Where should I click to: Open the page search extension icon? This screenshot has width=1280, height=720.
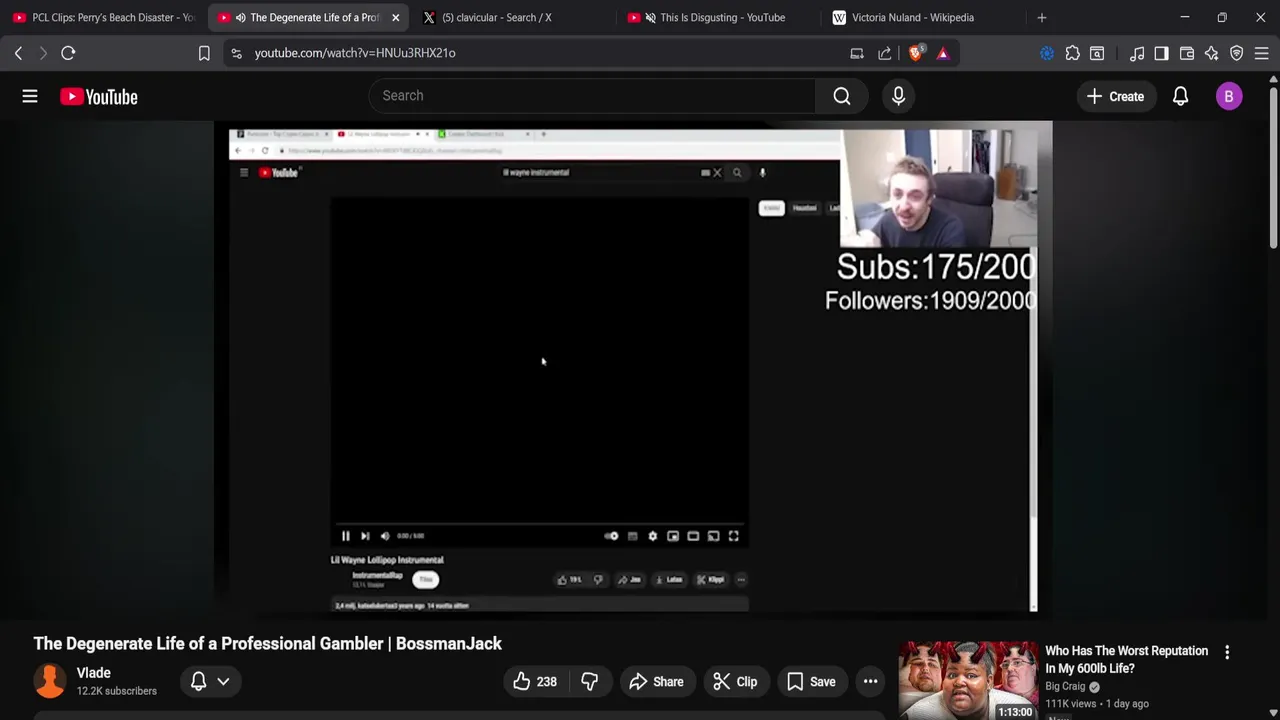click(1097, 53)
